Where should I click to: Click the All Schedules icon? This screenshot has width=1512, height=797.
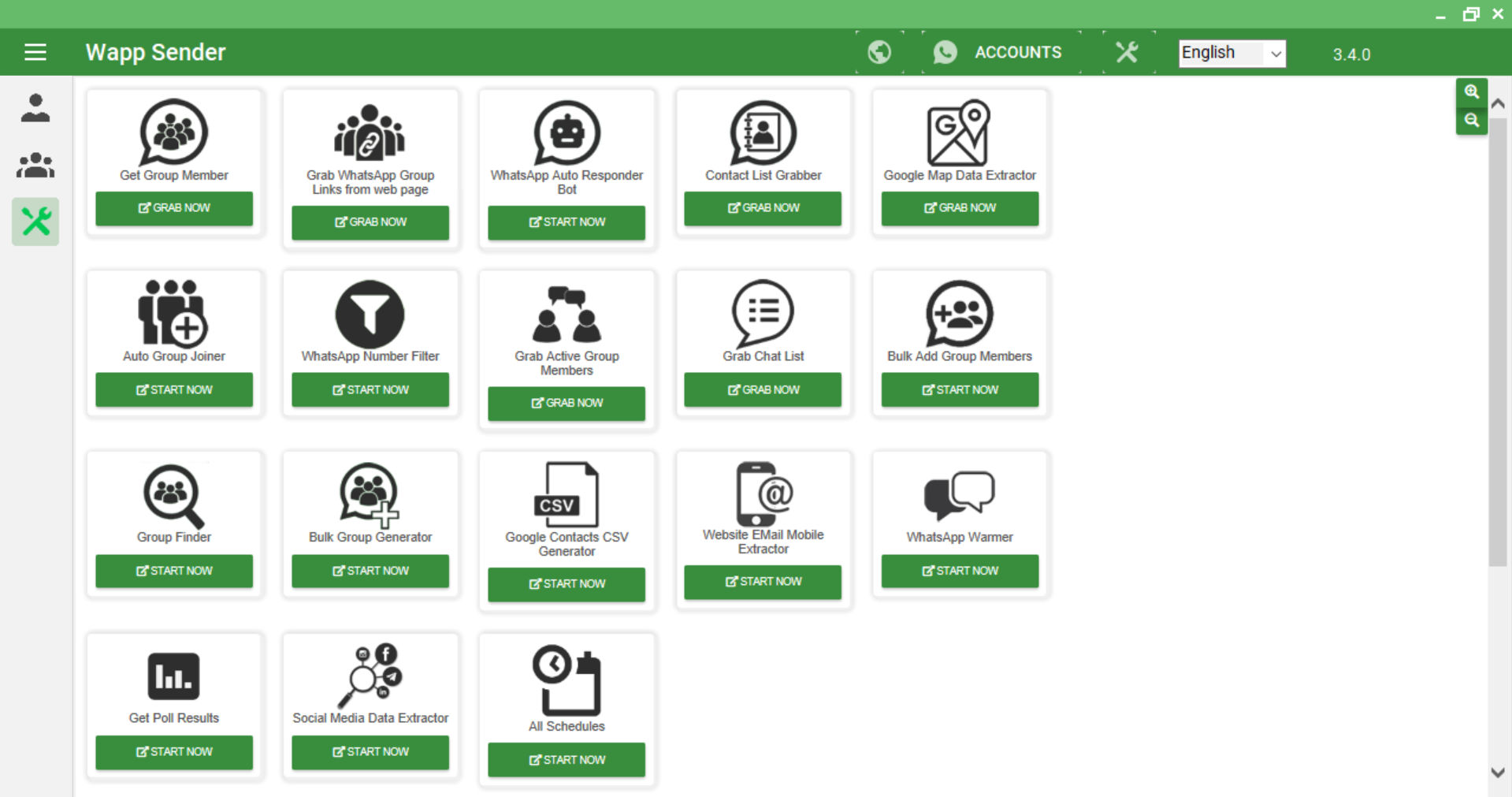[x=567, y=681]
